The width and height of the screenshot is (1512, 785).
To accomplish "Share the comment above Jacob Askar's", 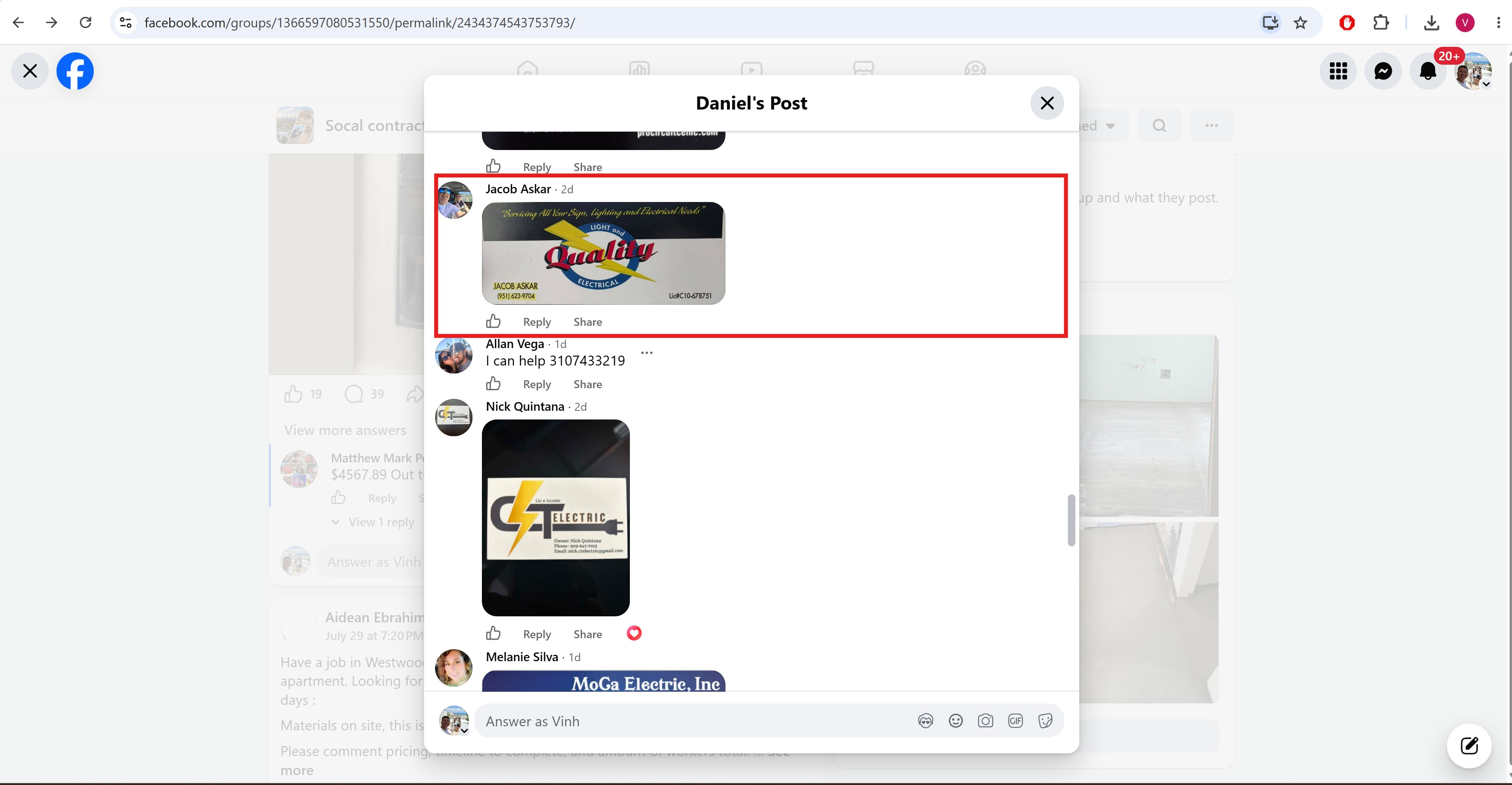I will pyautogui.click(x=587, y=167).
